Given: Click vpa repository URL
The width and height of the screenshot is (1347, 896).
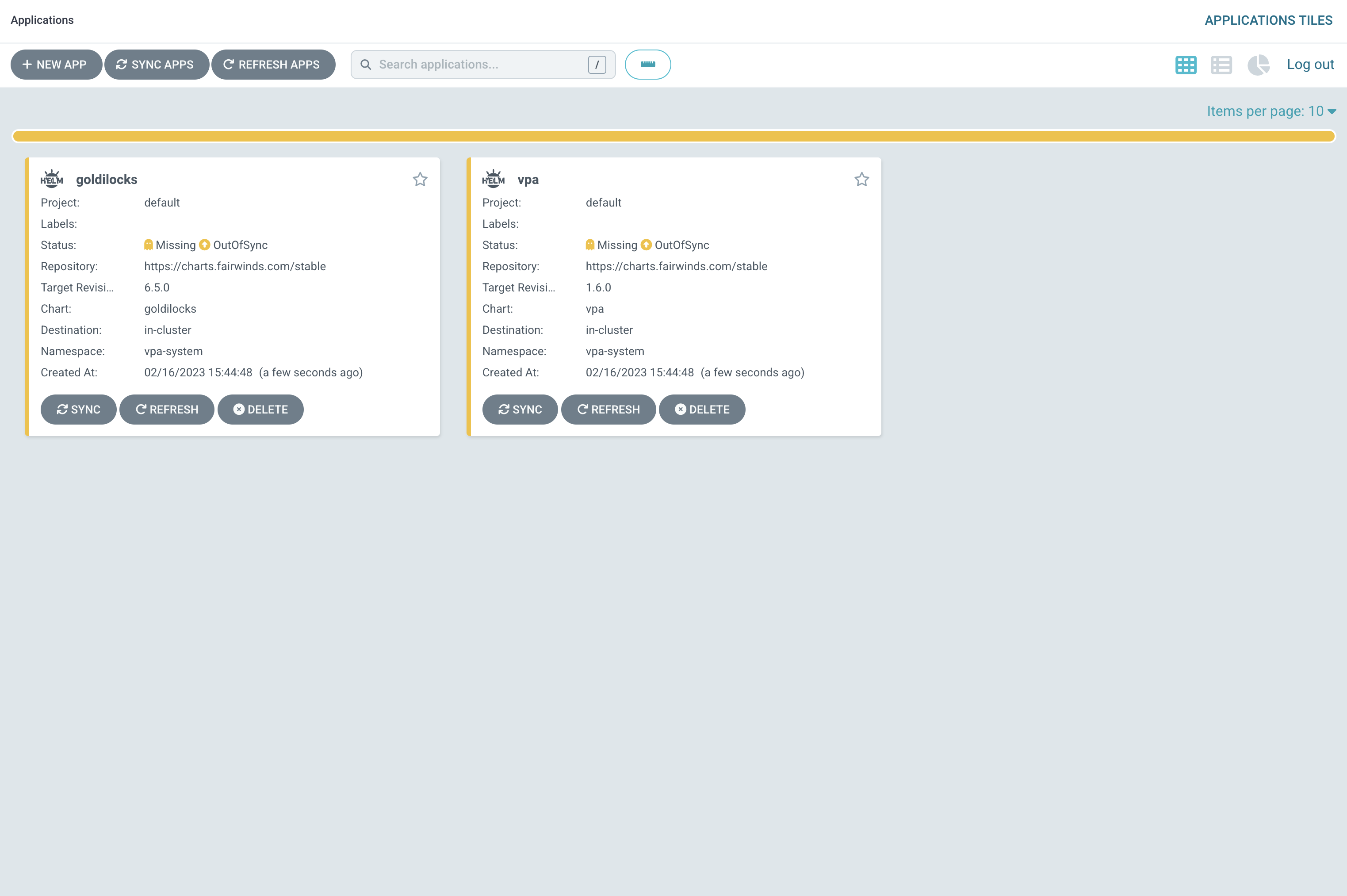Looking at the screenshot, I should [x=676, y=266].
